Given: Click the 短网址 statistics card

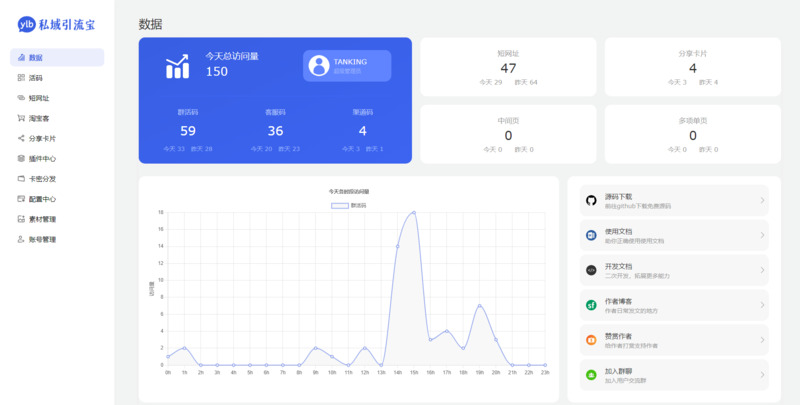Looking at the screenshot, I should click(508, 68).
